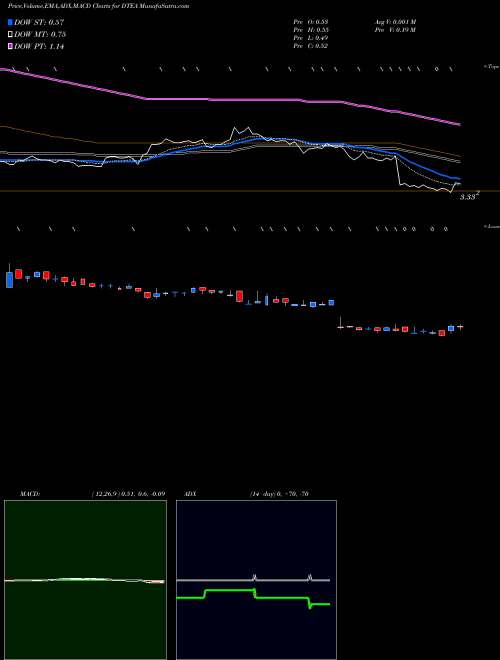
Task: Click the magenta DOW PT legend swatch
Action: coord(11,47)
